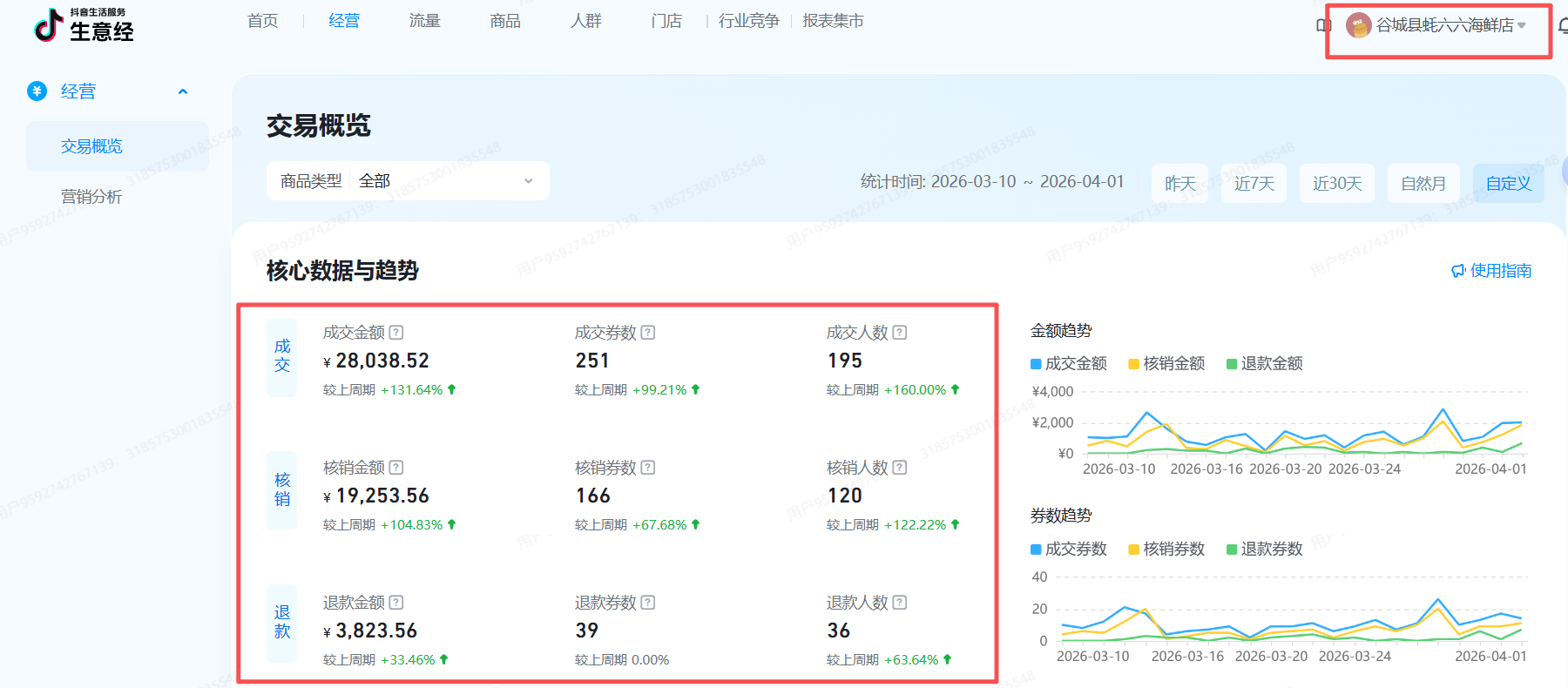Click the yen icon beside 经营 sidebar

[x=37, y=91]
